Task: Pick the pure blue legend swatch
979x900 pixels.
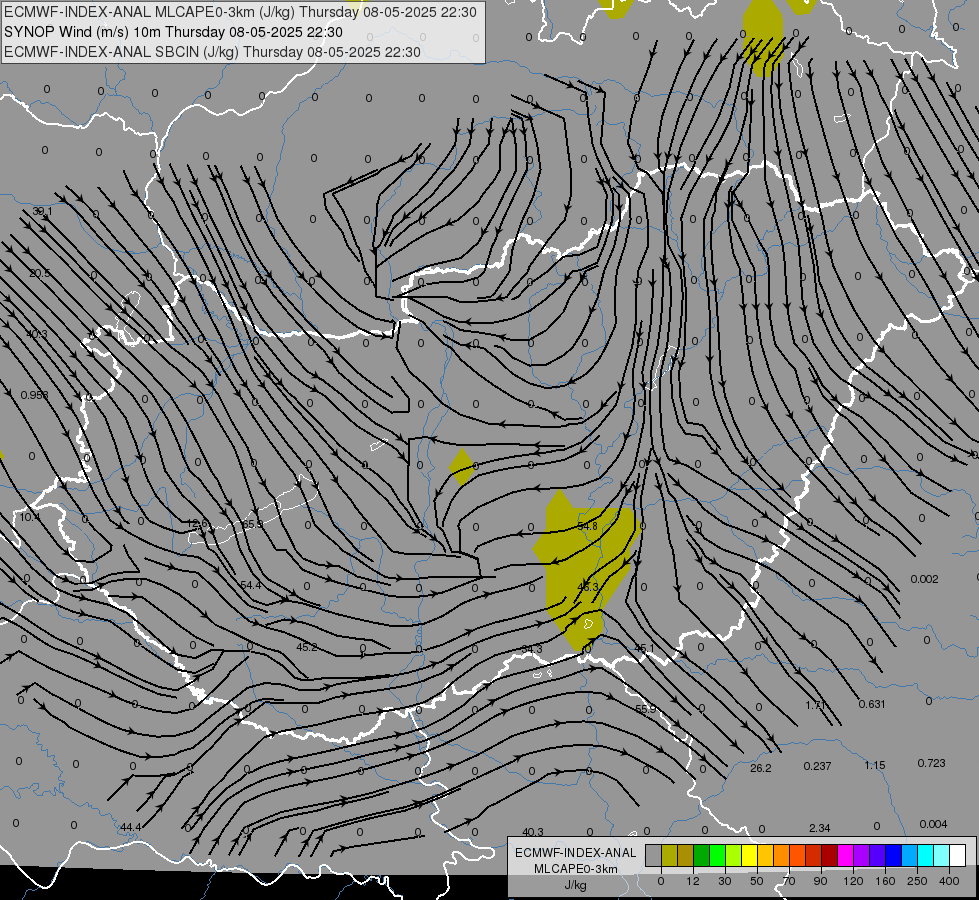Action: [893, 855]
